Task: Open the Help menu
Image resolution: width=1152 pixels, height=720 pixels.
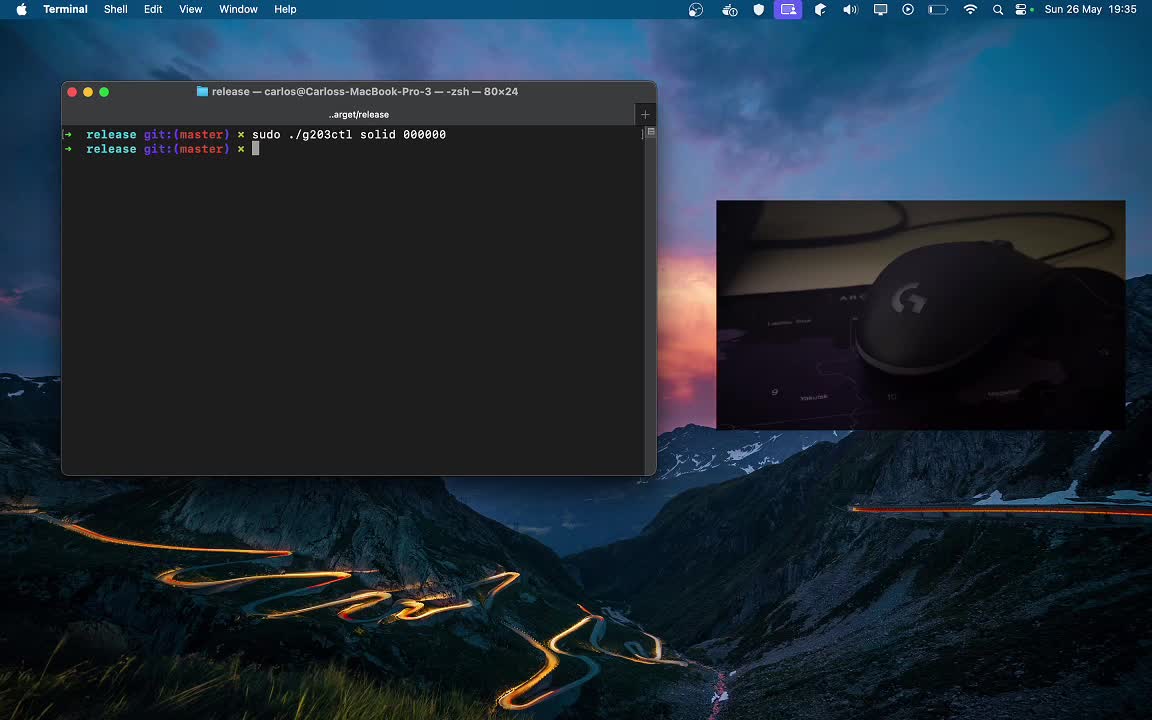Action: (x=285, y=10)
